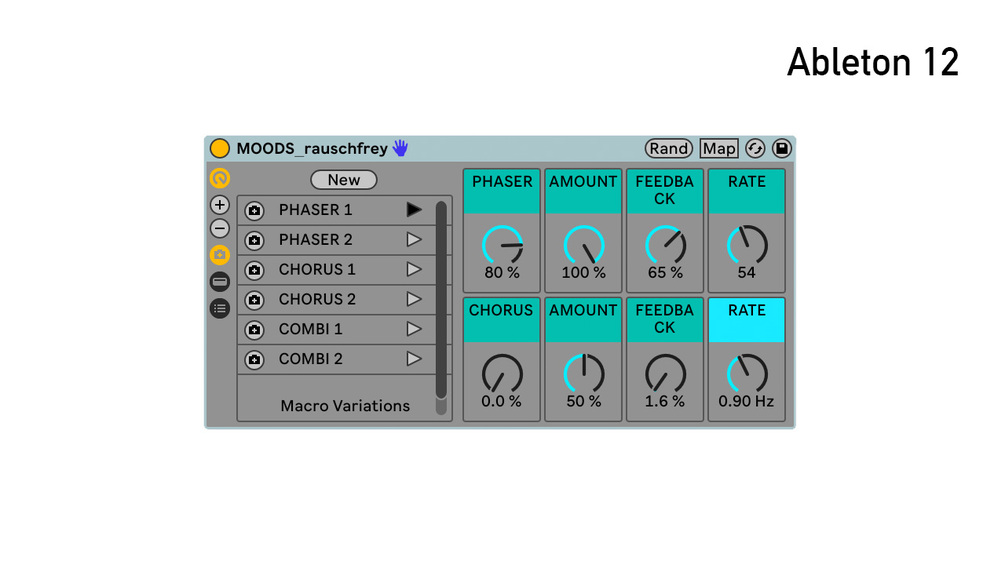Click the 80 % value under PHASER
The height and width of the screenshot is (565, 1005).
pyautogui.click(x=502, y=273)
